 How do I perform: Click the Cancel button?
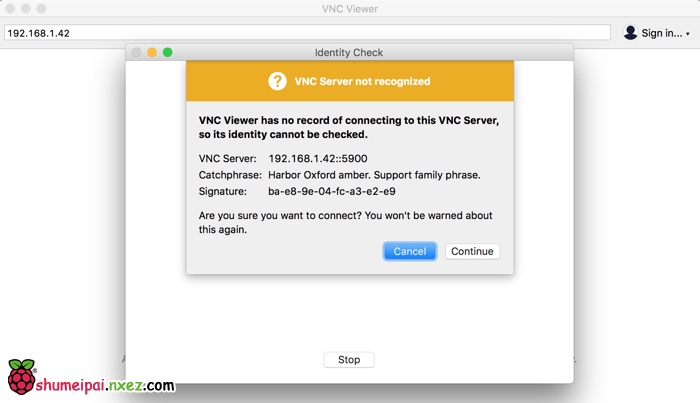409,251
